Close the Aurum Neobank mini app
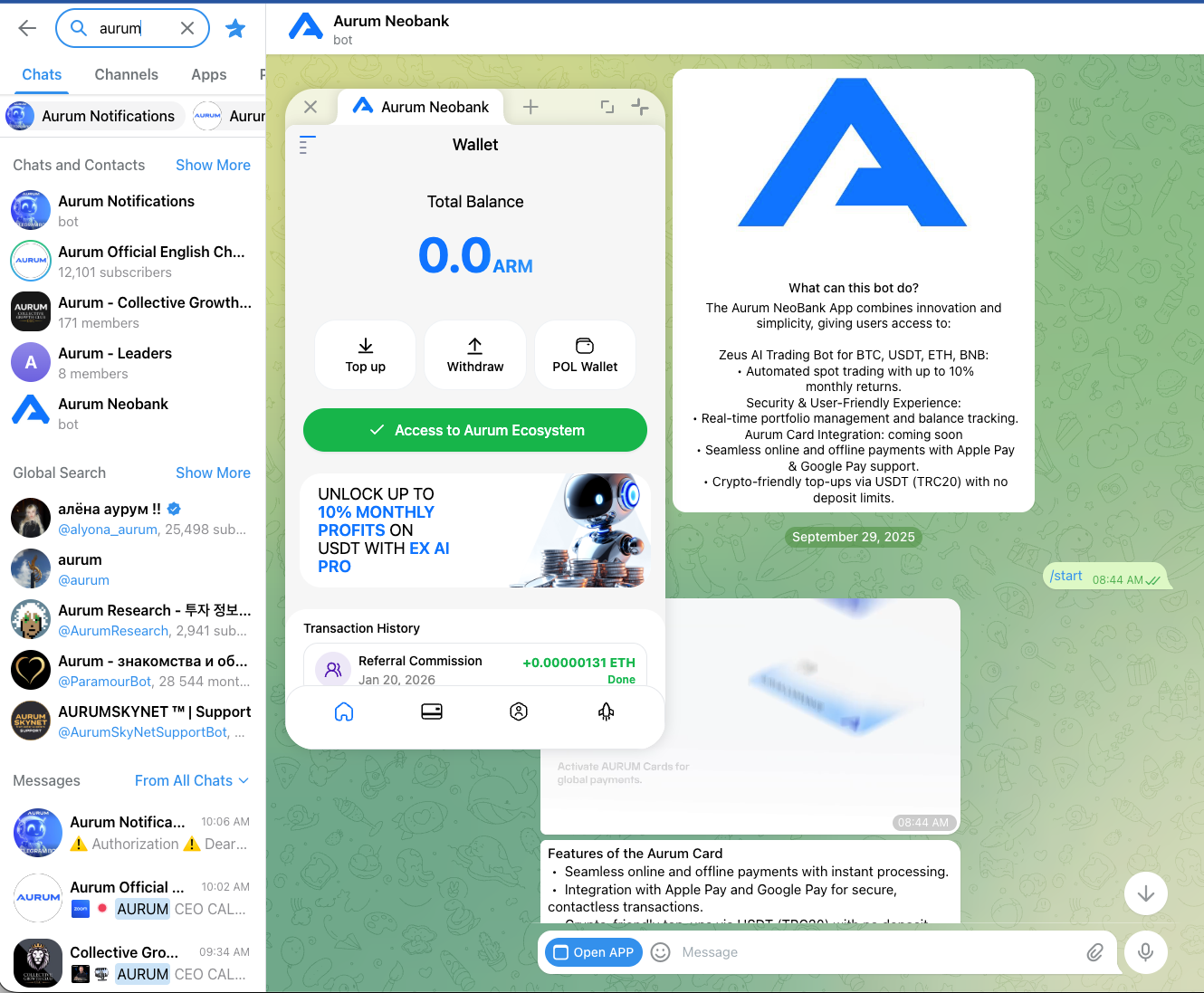Screen dimensions: 1204x993 coord(311,107)
